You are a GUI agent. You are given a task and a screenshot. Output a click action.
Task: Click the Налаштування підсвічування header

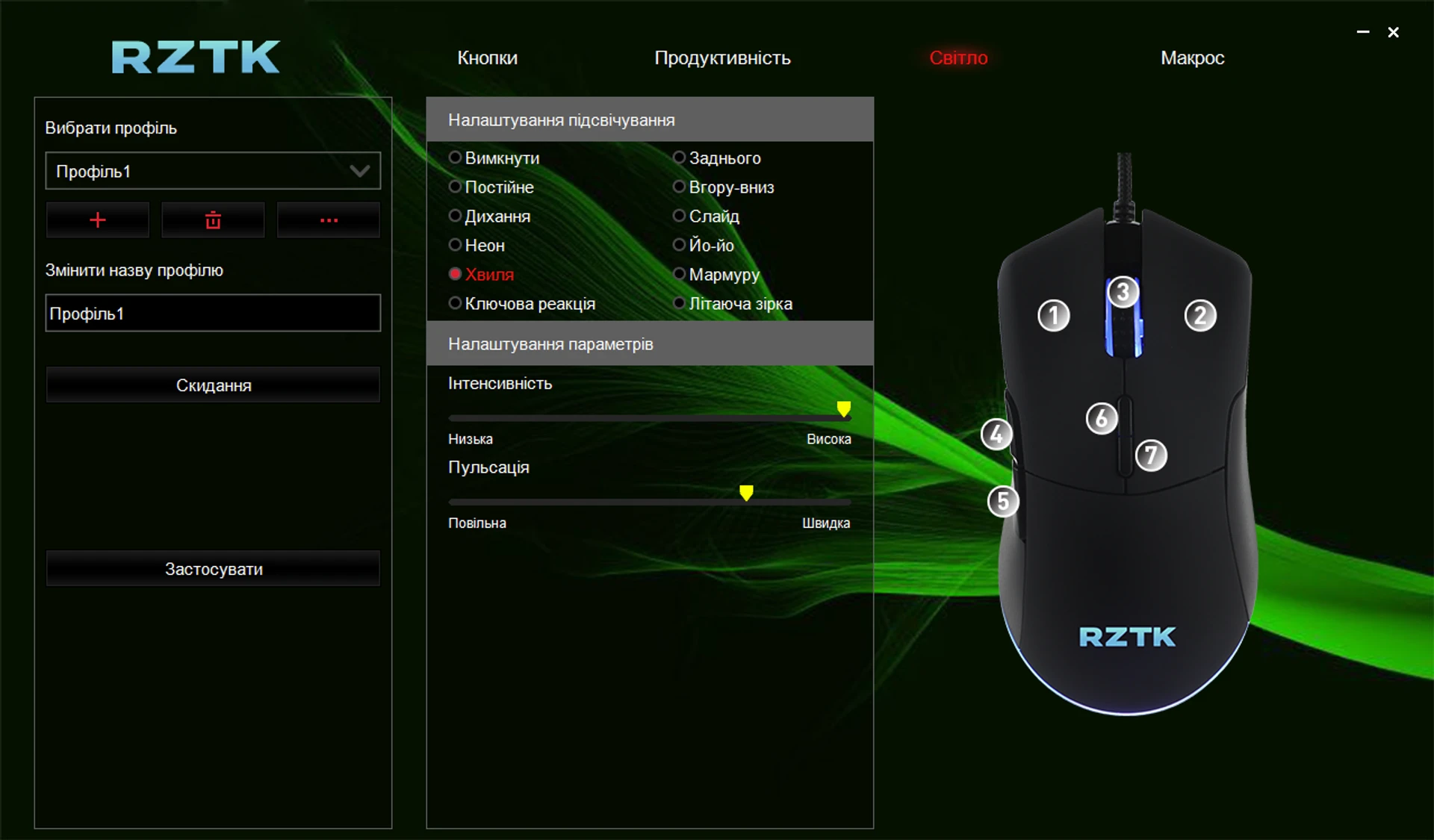[x=650, y=119]
